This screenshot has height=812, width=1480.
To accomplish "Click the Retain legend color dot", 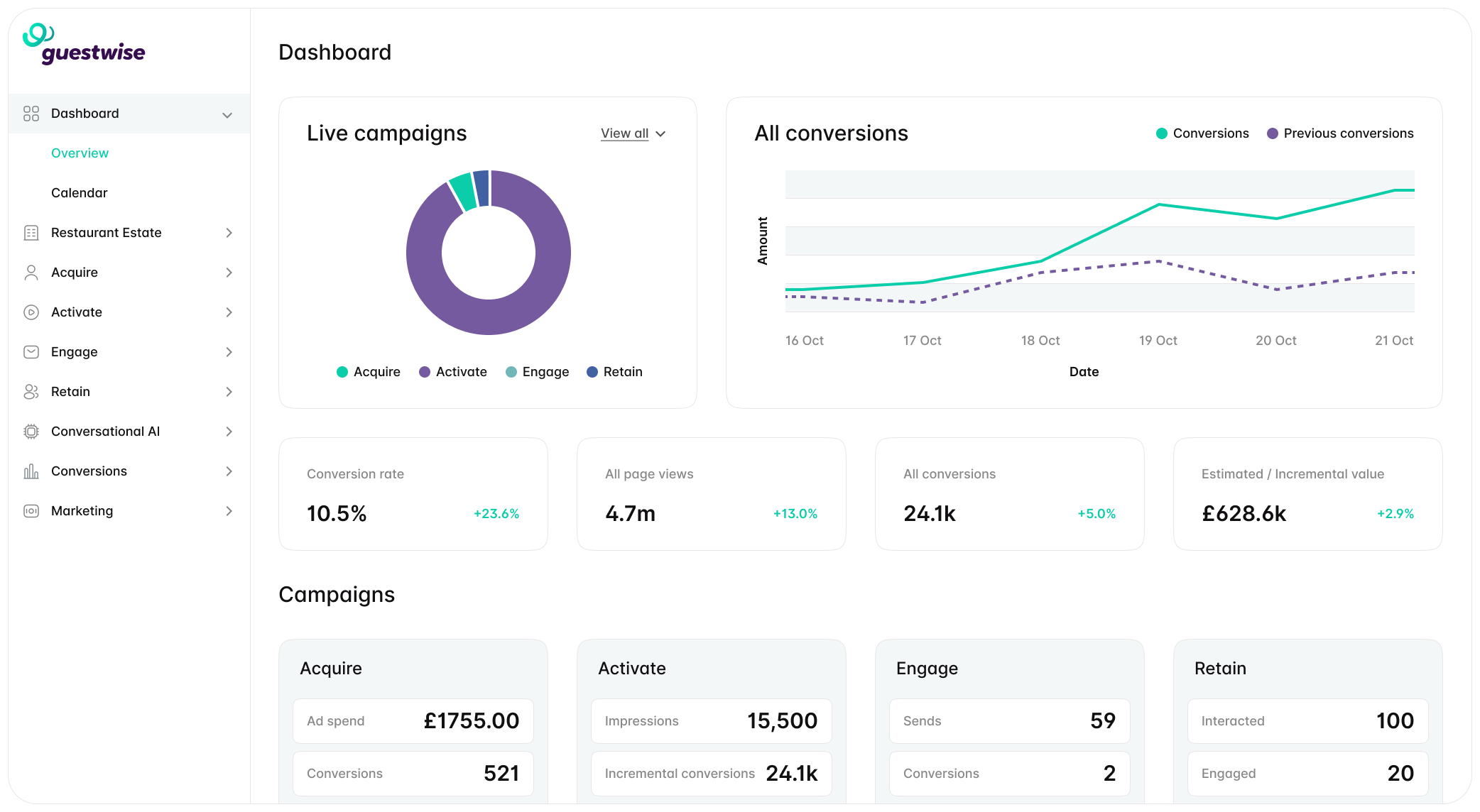I will pyautogui.click(x=592, y=372).
